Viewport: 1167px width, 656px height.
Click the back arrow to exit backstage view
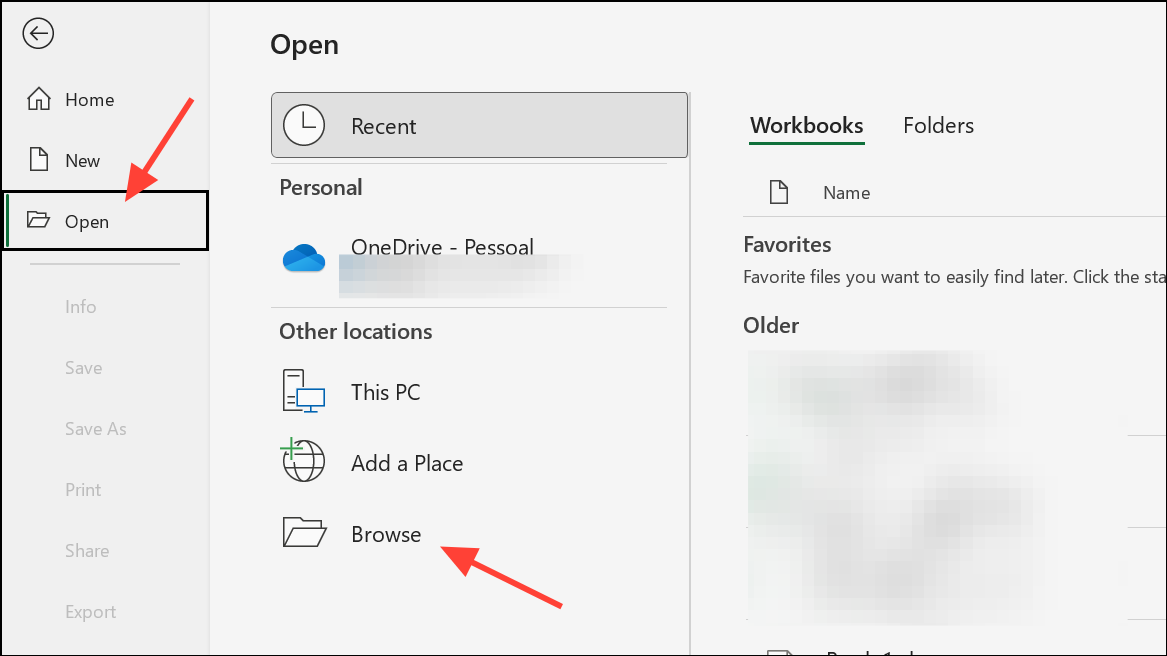pyautogui.click(x=37, y=33)
